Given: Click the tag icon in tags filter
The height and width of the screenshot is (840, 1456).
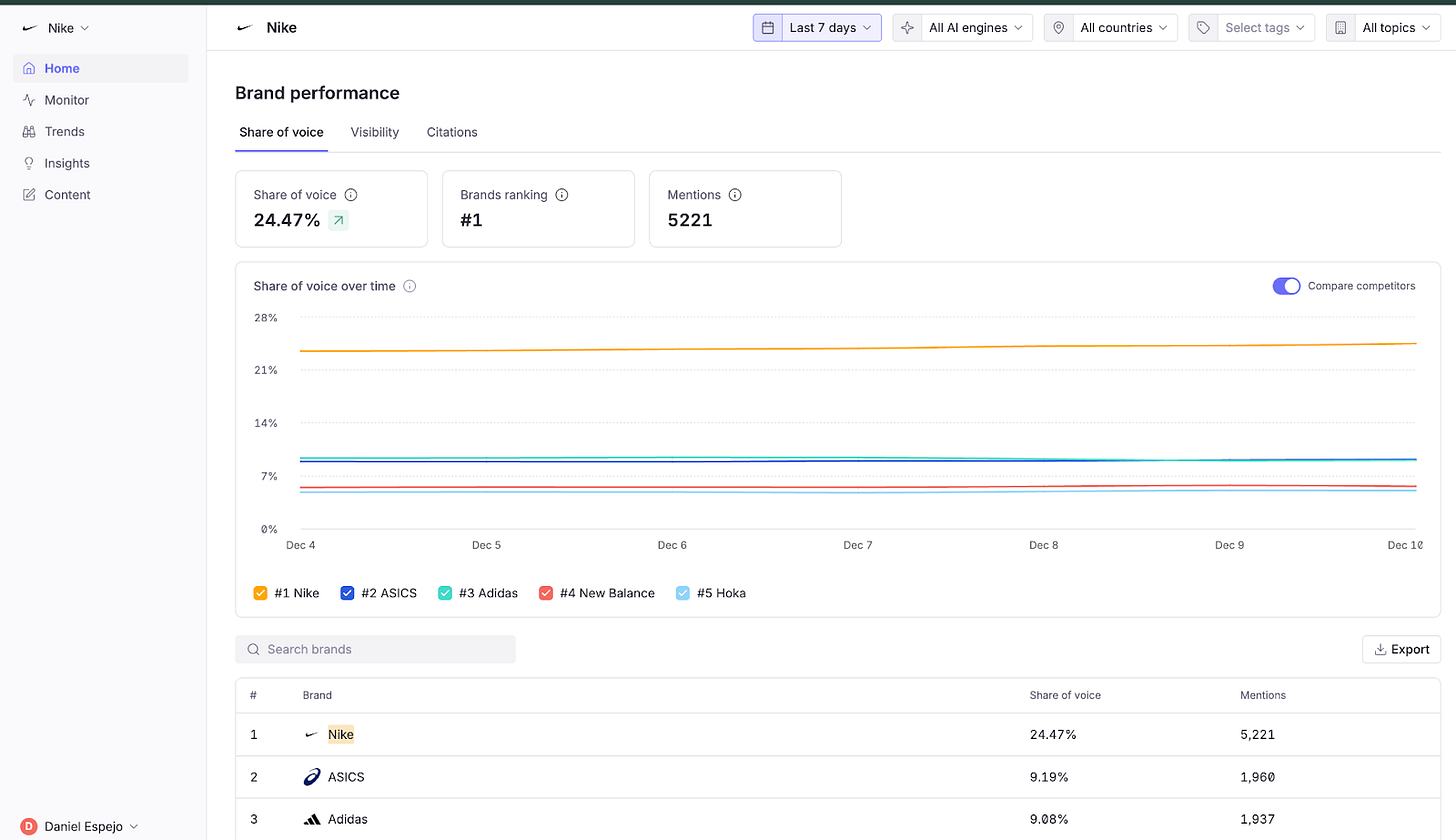Looking at the screenshot, I should click(x=1204, y=28).
